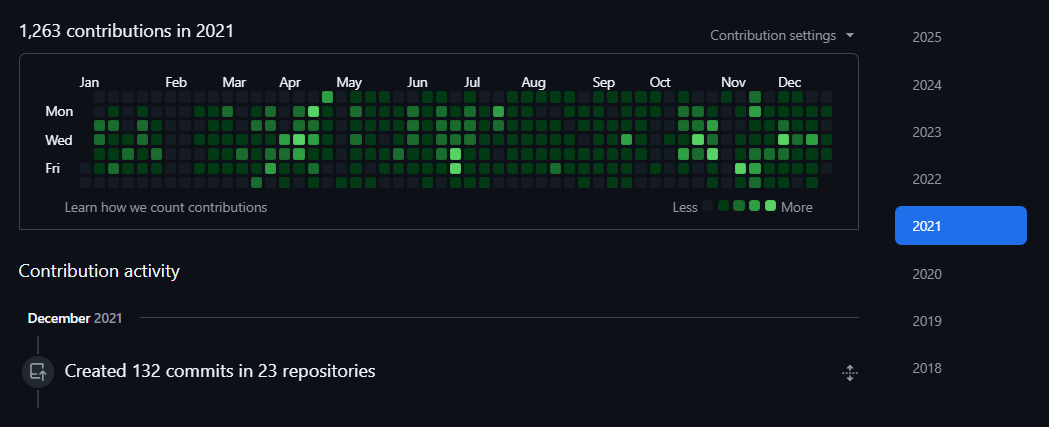Click the Contribution activity heading
Image resolution: width=1049 pixels, height=427 pixels.
click(99, 271)
